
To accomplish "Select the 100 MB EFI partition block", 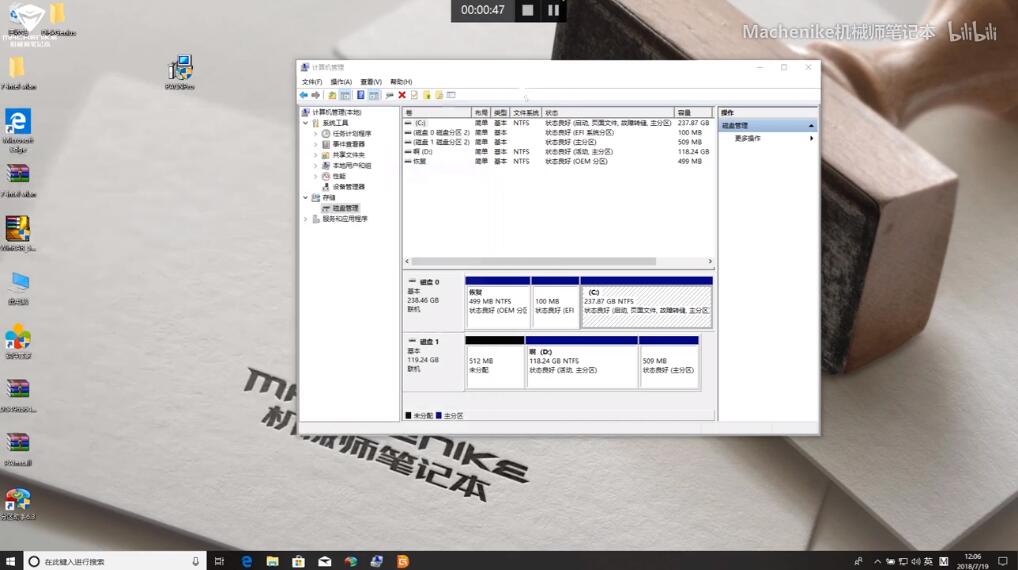I will point(555,302).
